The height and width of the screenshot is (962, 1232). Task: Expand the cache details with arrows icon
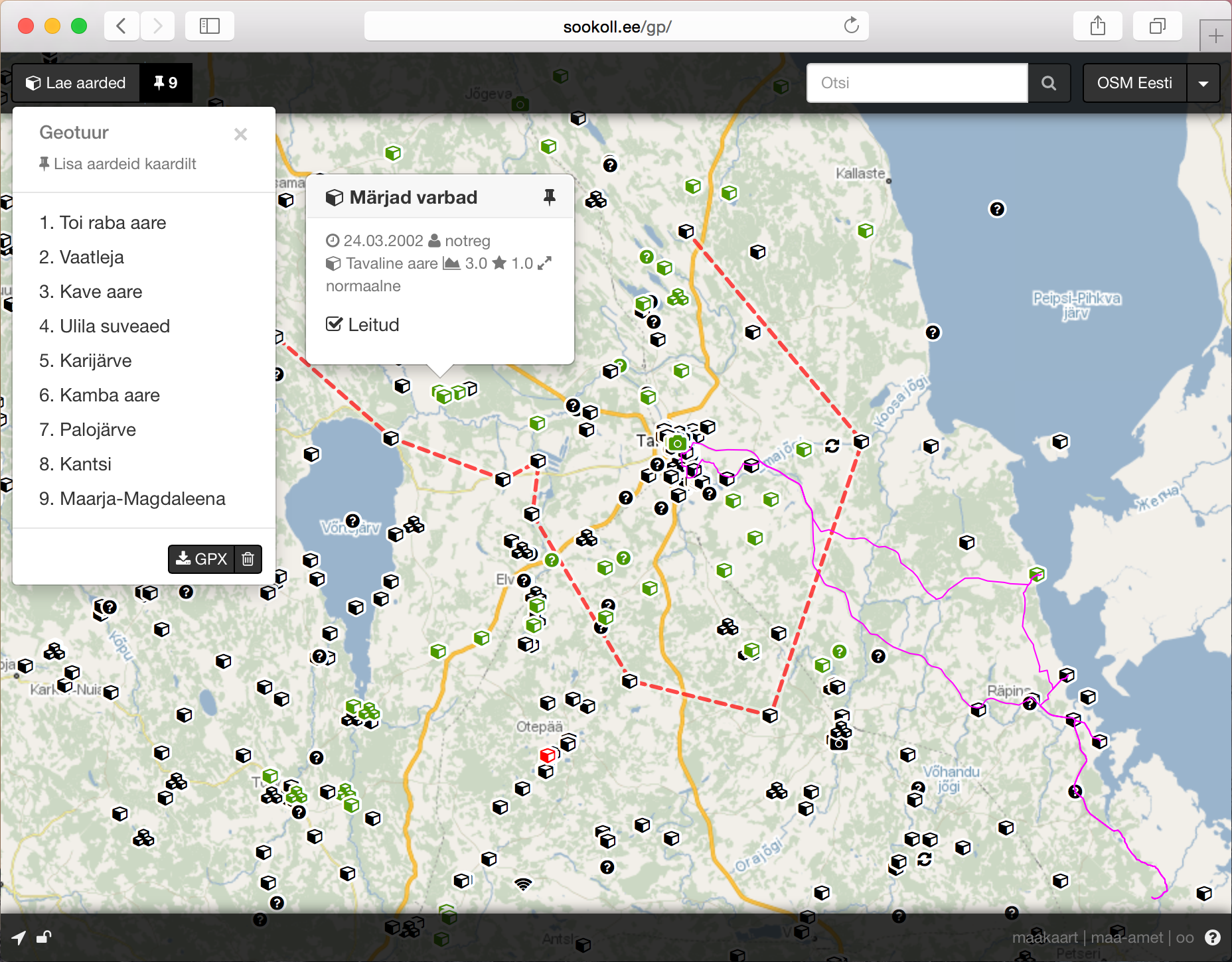point(544,263)
